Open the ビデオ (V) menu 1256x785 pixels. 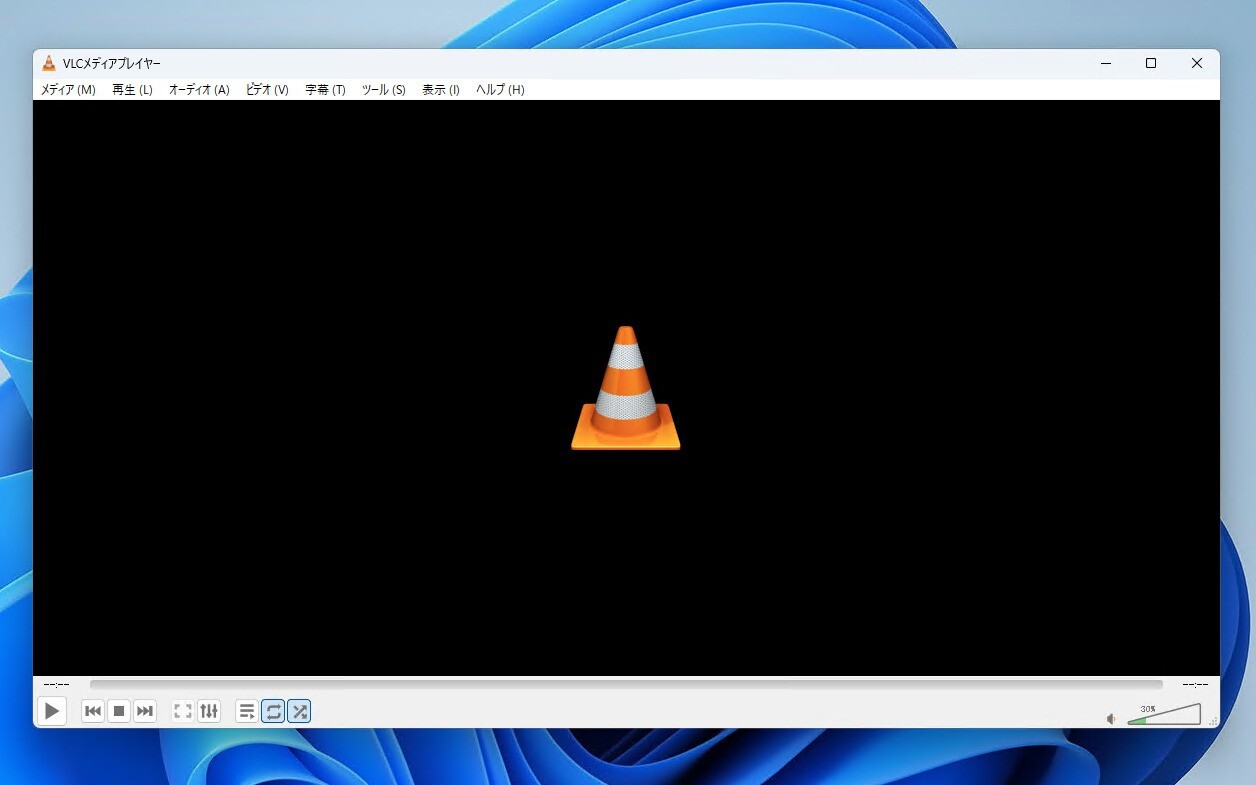click(267, 90)
